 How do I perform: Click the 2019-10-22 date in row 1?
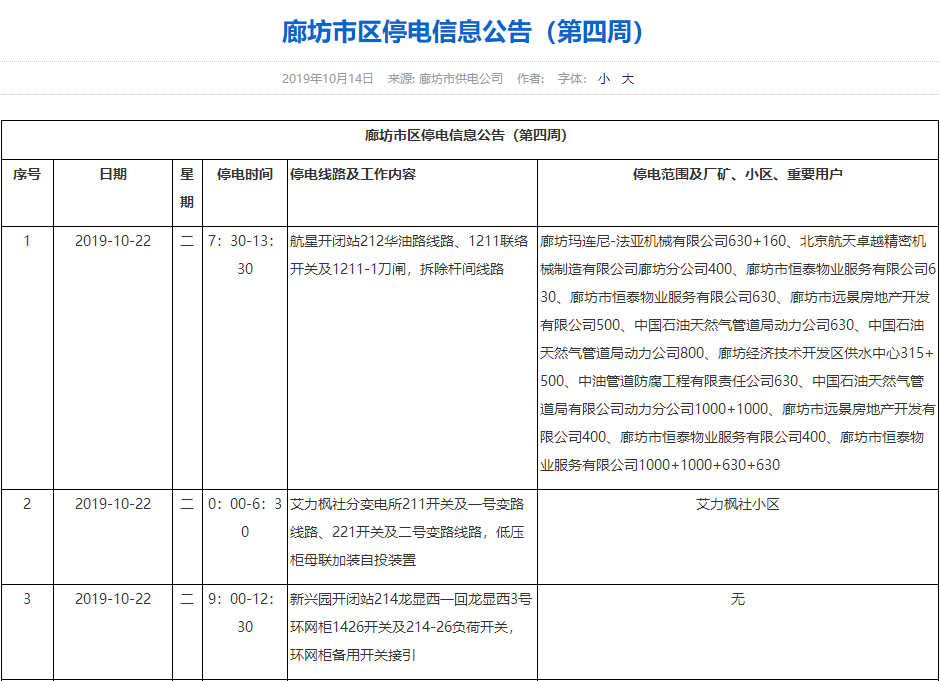coord(113,241)
